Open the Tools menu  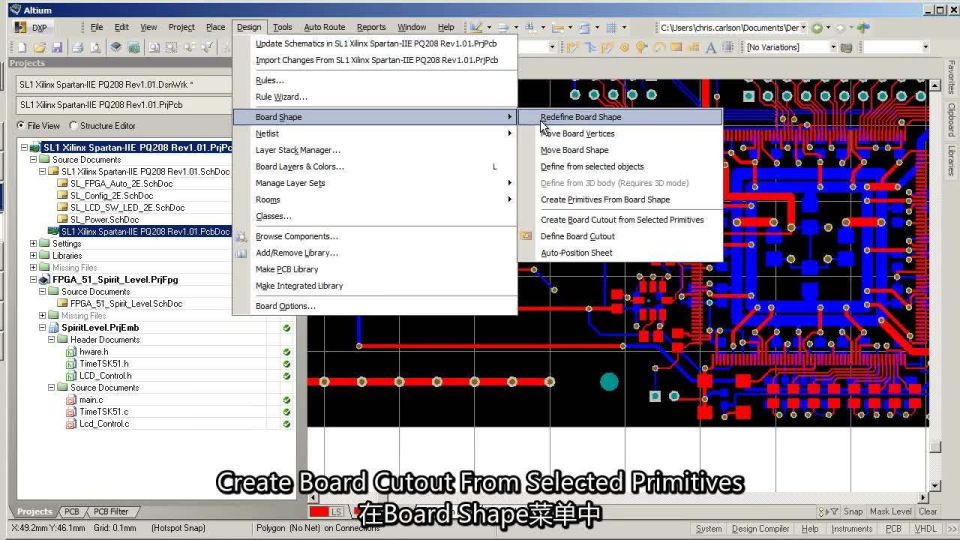point(282,27)
